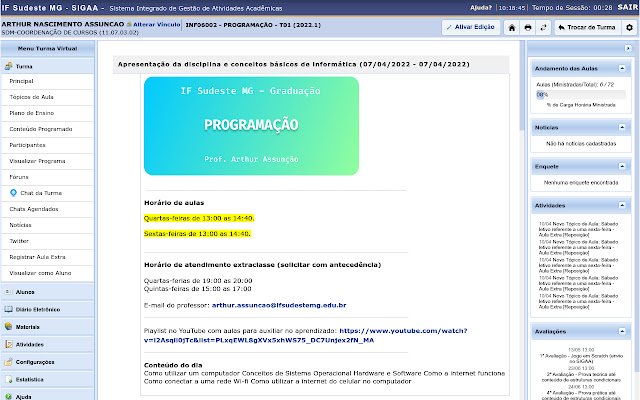Viewport: 640px width, 400px height.
Task: Click the topic title Apresentação da disciplina
Action: 294,64
